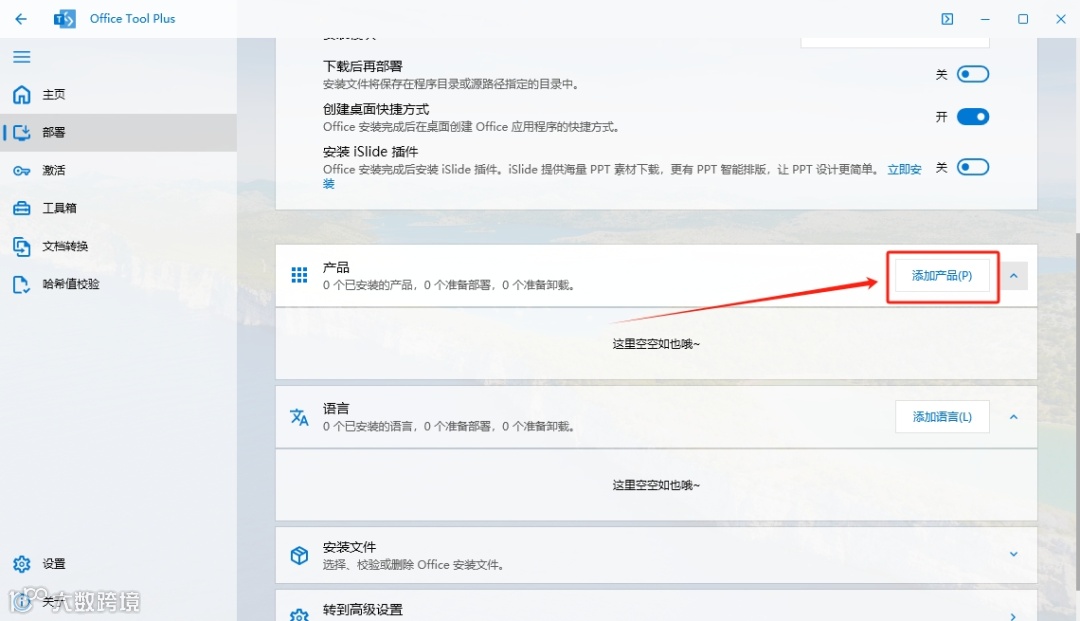The image size is (1080, 621).
Task: Click the 语言 section title
Action: (336, 408)
